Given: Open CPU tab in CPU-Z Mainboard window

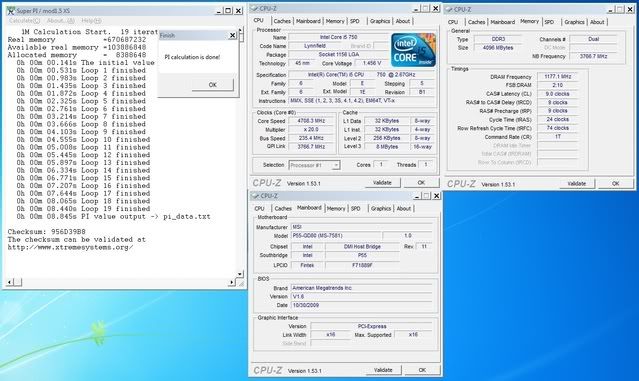Looking at the screenshot, I should (260, 209).
